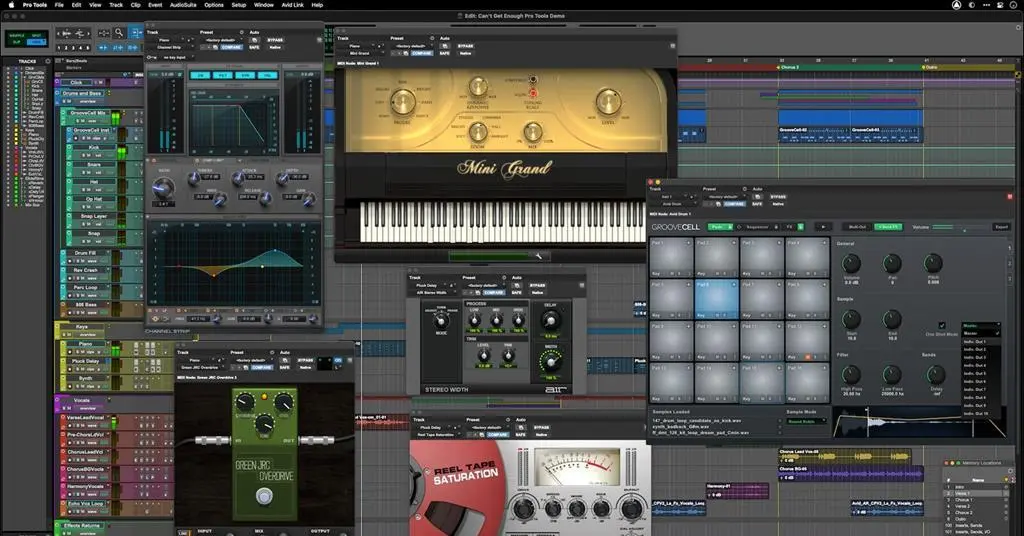Select the Trim tool in toolbar
The width and height of the screenshot is (1024, 536).
click(103, 32)
